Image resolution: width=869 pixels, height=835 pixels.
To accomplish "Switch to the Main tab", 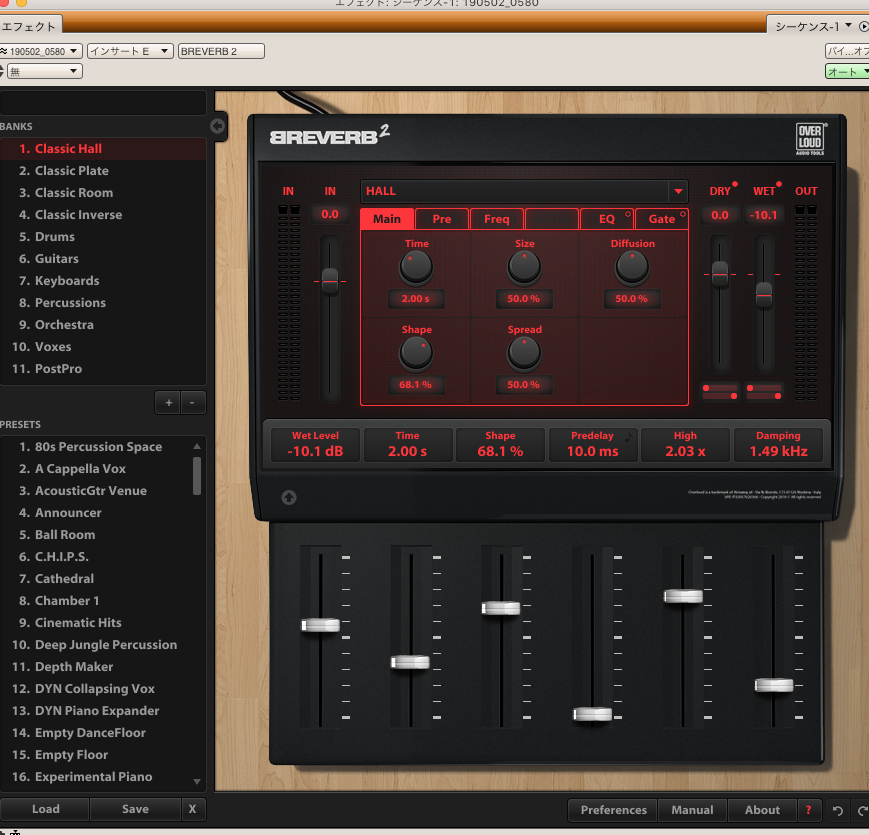I will click(387, 219).
